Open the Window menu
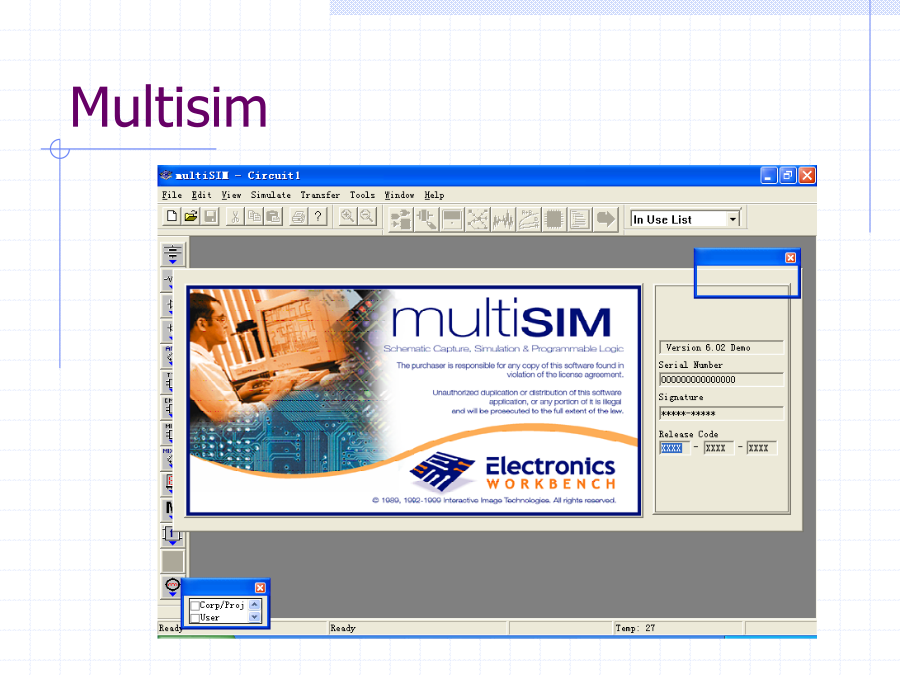Image resolution: width=900 pixels, height=675 pixels. pos(399,195)
